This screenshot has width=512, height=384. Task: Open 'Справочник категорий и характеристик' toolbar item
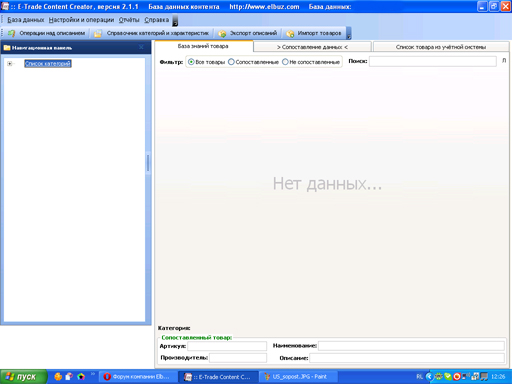152,33
